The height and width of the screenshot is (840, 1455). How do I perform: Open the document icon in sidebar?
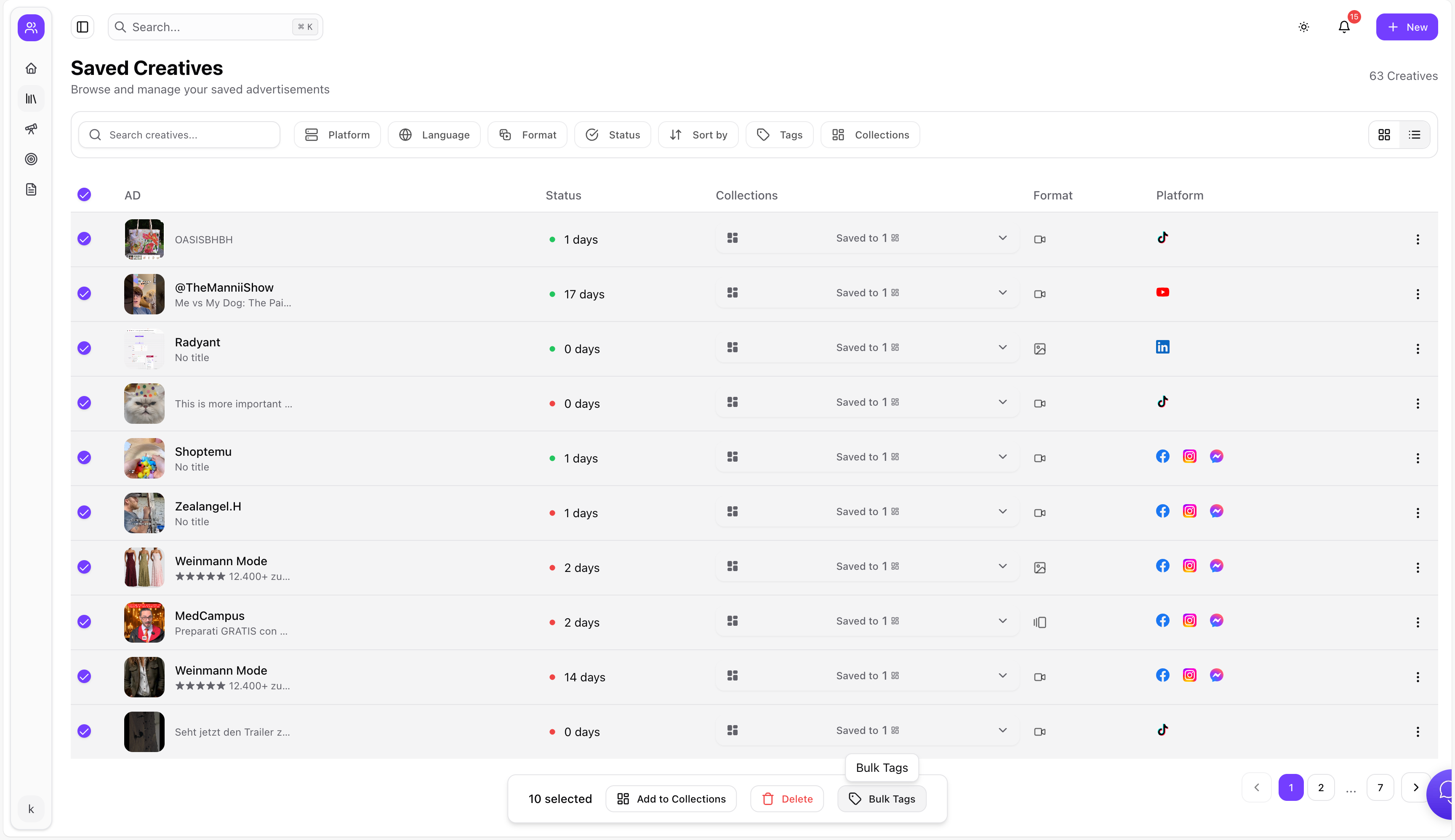point(31,189)
